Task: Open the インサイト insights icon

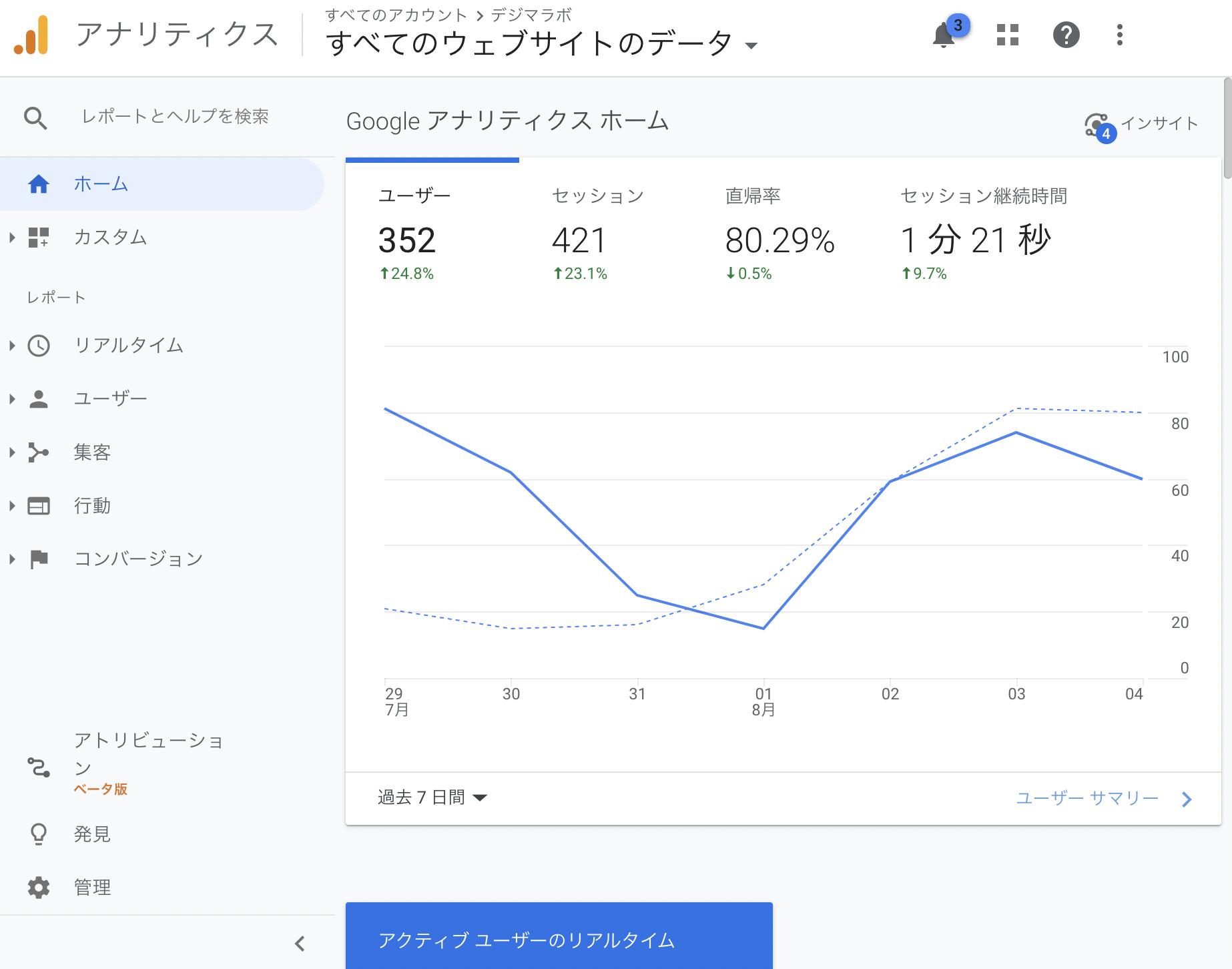Action: (1097, 123)
